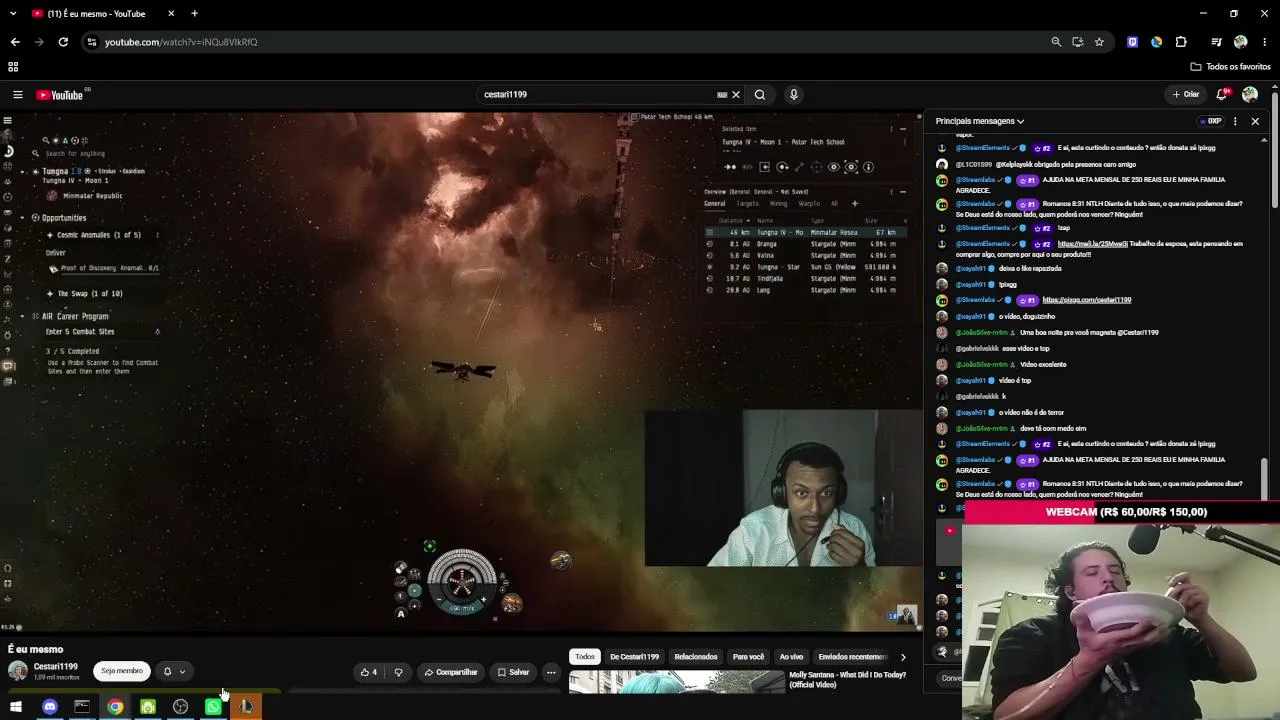The width and height of the screenshot is (1280, 720).
Task: Like the video with thumbs up
Action: pos(369,672)
